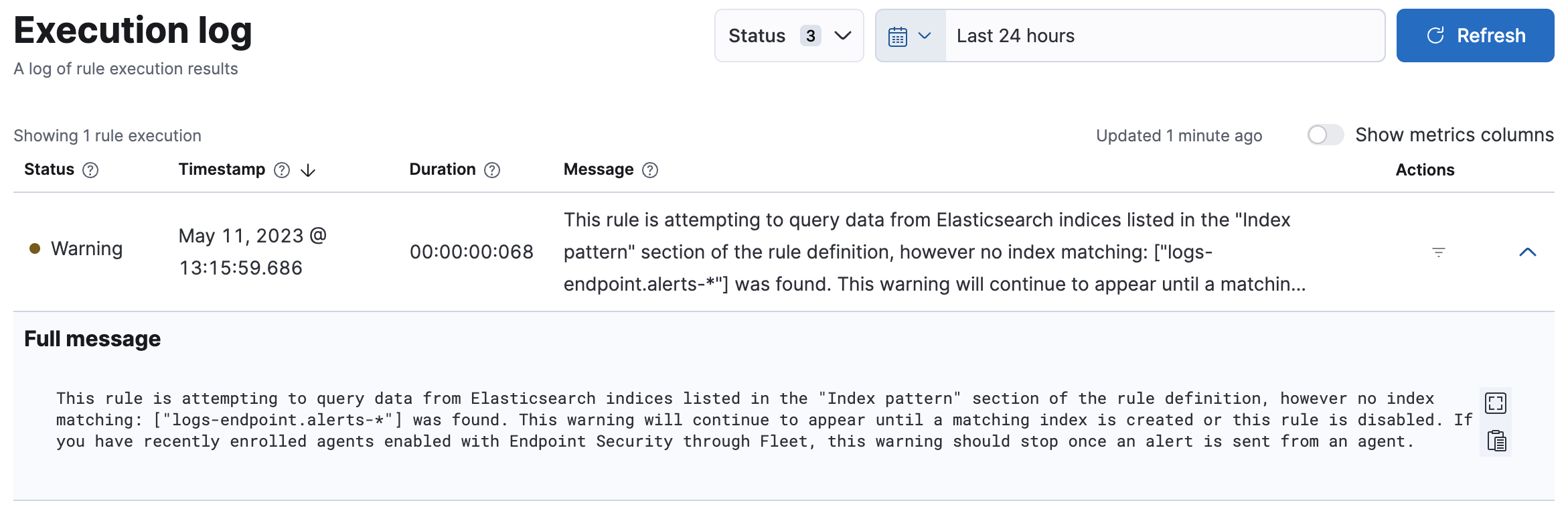Screen dimensions: 1568x509
Task: Click the Duration help icon
Action: pos(491,170)
